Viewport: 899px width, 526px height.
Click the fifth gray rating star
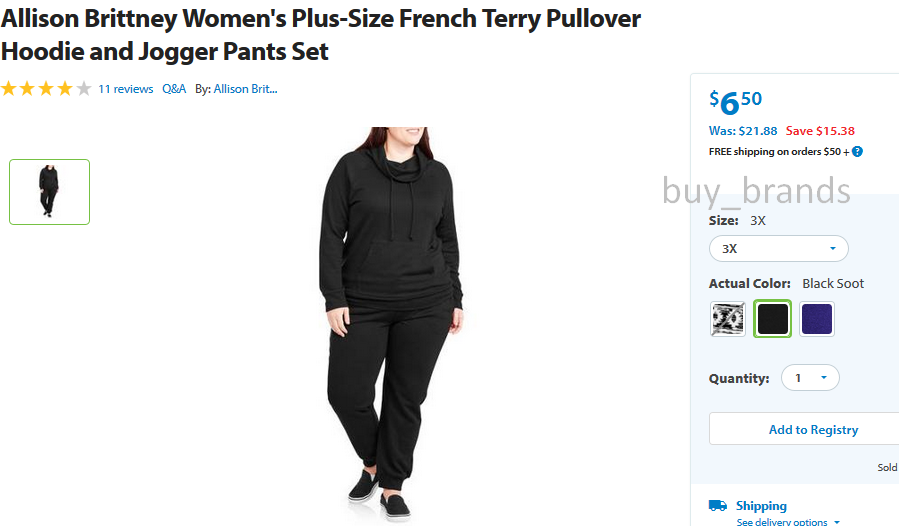84,89
